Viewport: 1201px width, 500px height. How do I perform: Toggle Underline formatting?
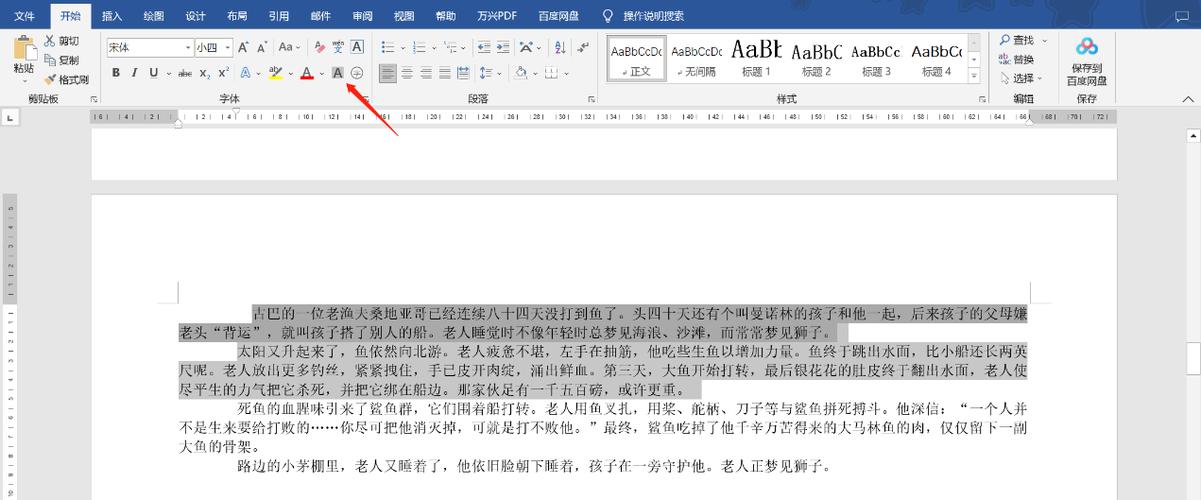coord(153,73)
